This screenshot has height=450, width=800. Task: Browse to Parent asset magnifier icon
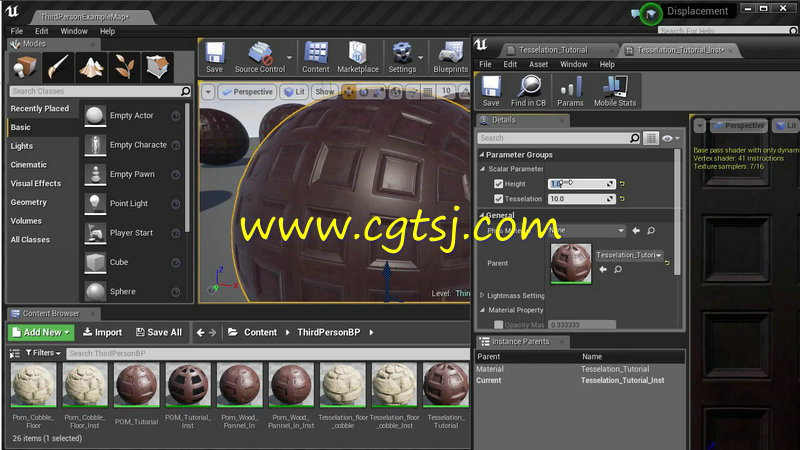(618, 269)
